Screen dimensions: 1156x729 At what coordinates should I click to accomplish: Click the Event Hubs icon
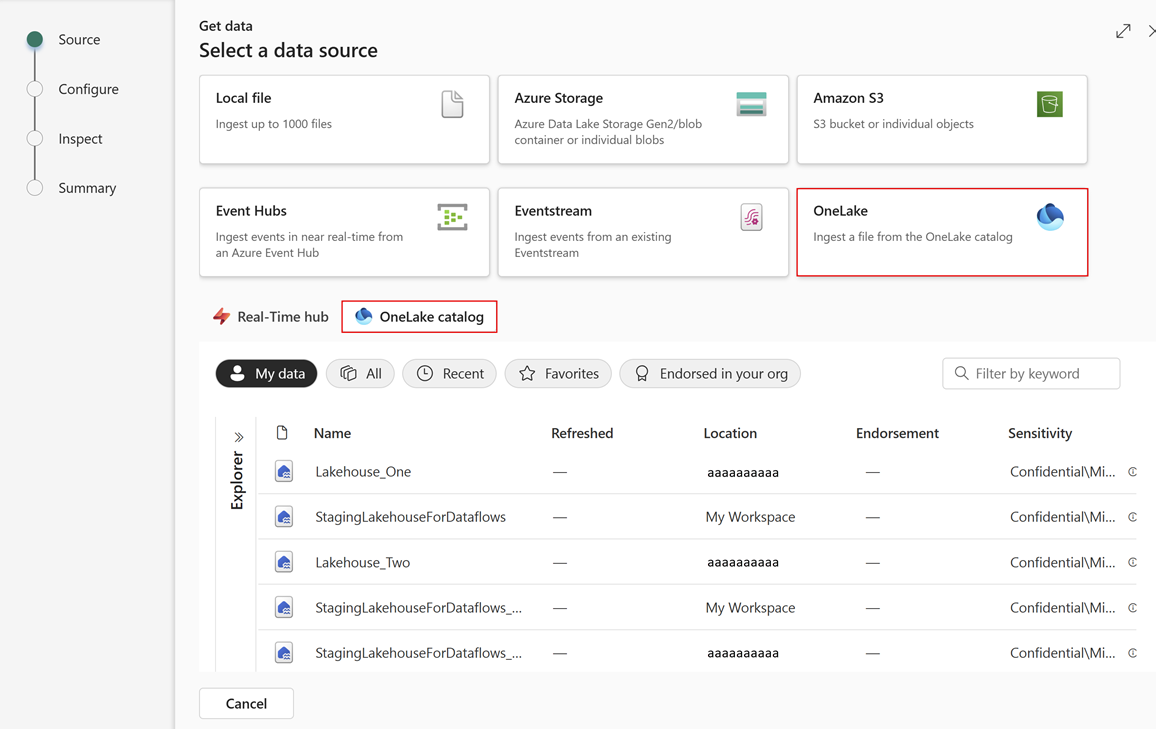point(452,217)
